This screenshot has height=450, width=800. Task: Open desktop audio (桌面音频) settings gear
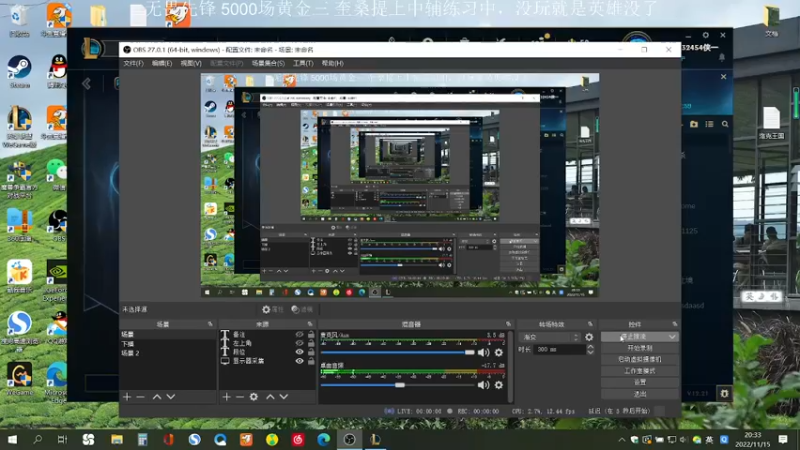(498, 385)
